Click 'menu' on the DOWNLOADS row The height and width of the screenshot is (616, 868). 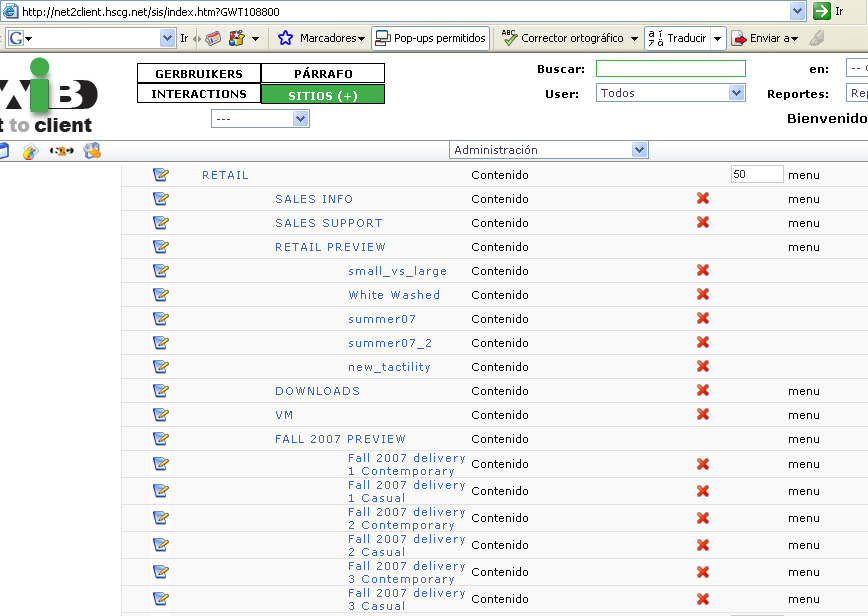pyautogui.click(x=804, y=391)
